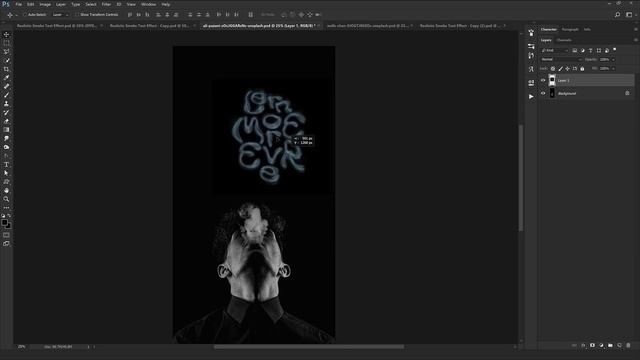The width and height of the screenshot is (640, 360).
Task: Open the layer filter Kind dropdown
Action: (x=554, y=50)
